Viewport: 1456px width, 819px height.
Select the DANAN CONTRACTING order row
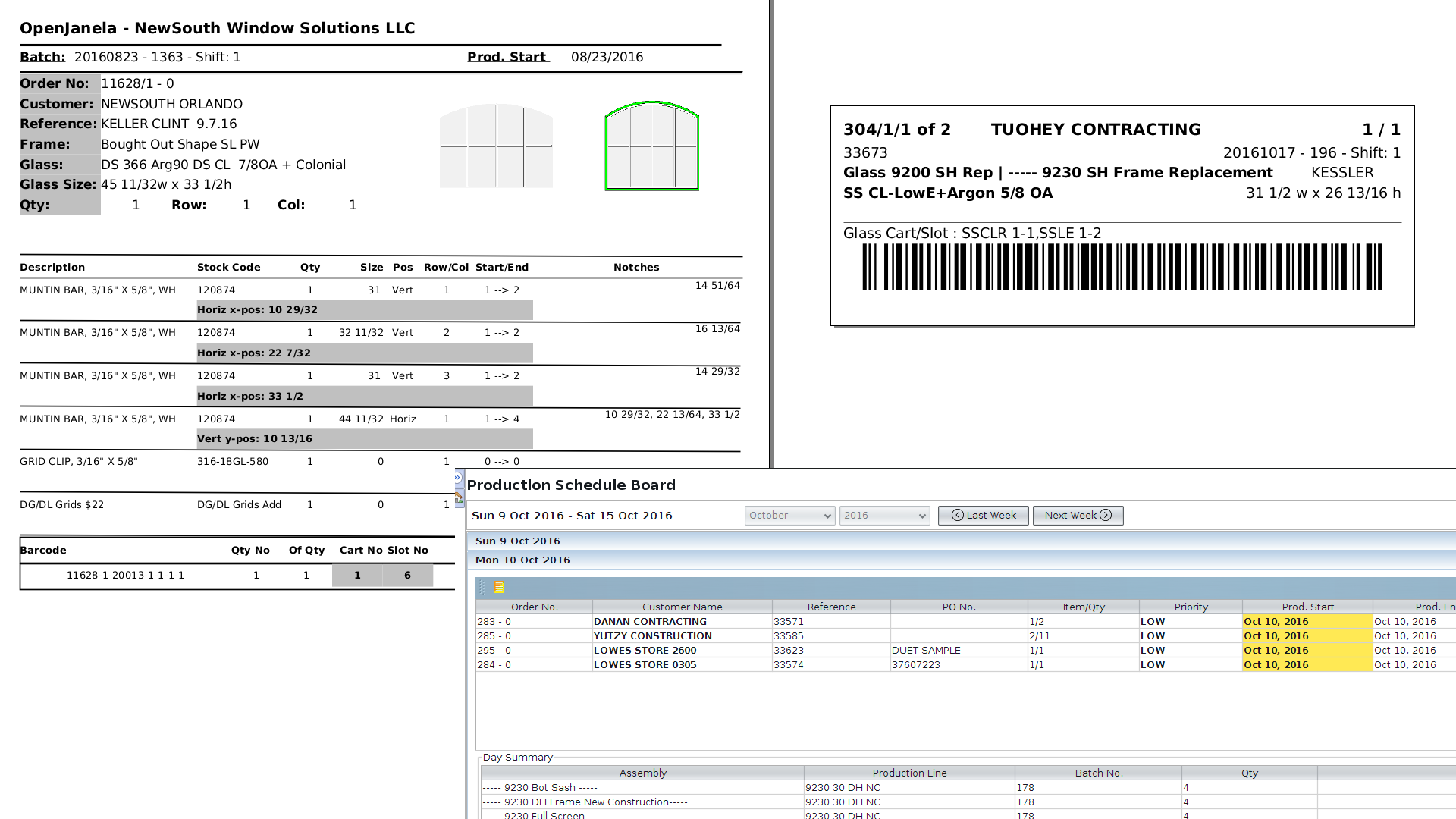[650, 621]
